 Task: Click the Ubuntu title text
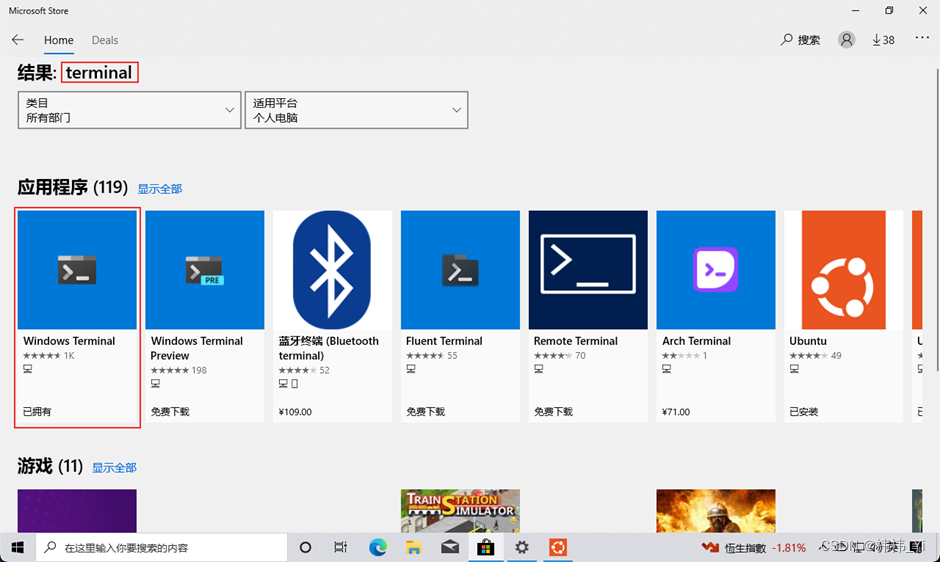coord(808,341)
